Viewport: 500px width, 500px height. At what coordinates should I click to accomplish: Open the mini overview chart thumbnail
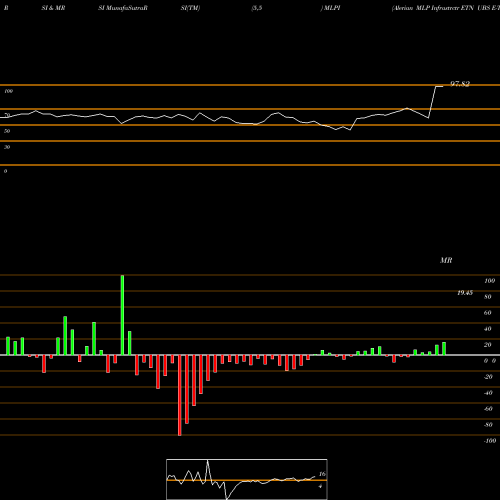point(247,479)
